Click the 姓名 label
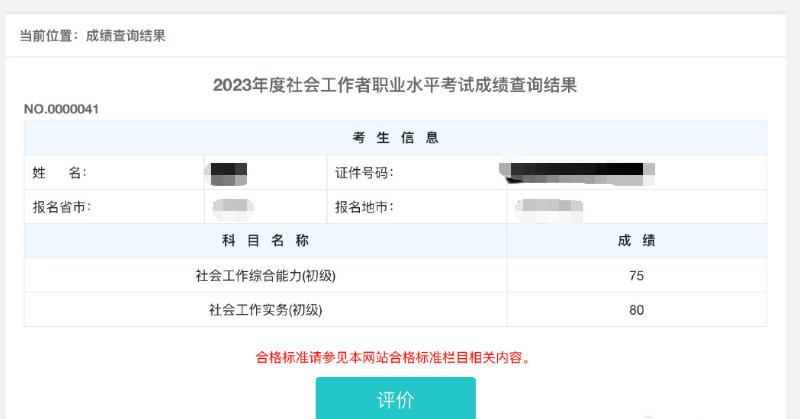Viewport: 800px width, 419px height. pyautogui.click(x=60, y=173)
